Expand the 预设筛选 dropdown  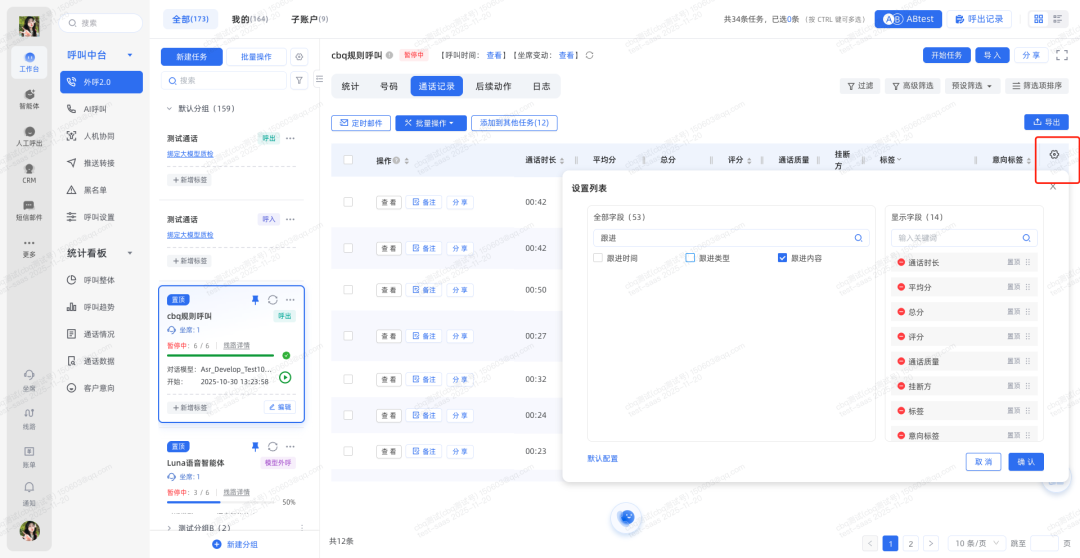tap(973, 86)
